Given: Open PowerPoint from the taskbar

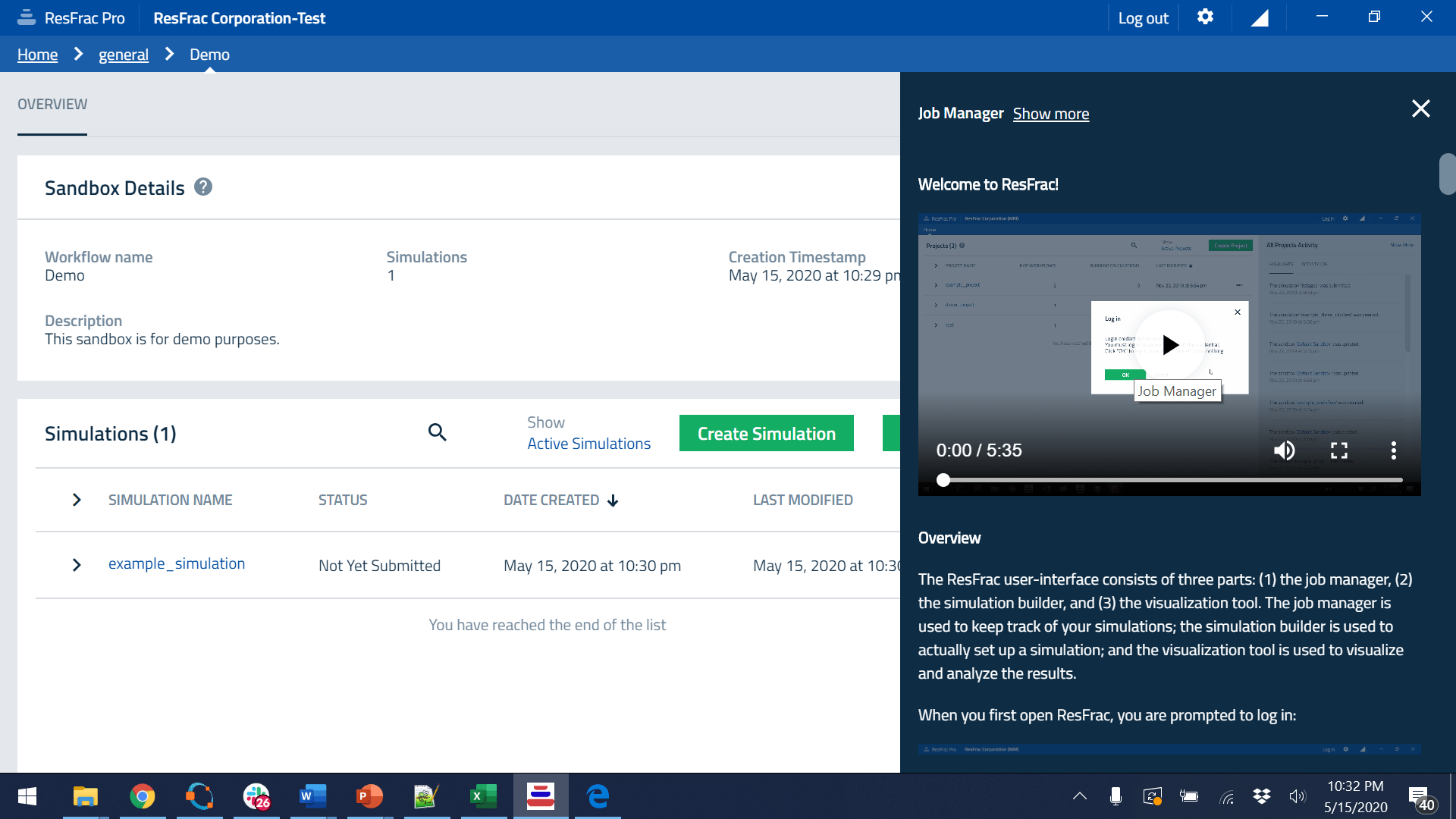Looking at the screenshot, I should click(x=369, y=796).
